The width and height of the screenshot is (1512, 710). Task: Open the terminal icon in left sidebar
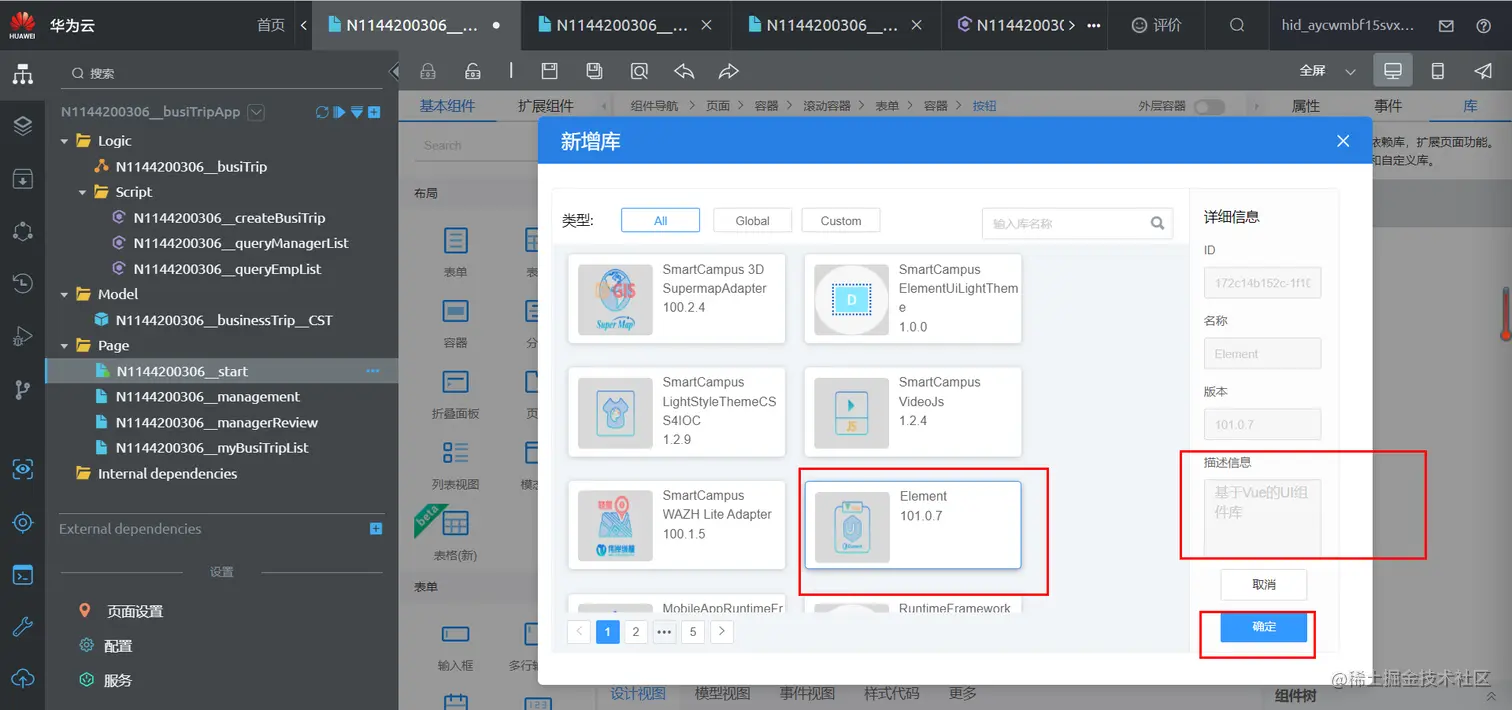22,574
